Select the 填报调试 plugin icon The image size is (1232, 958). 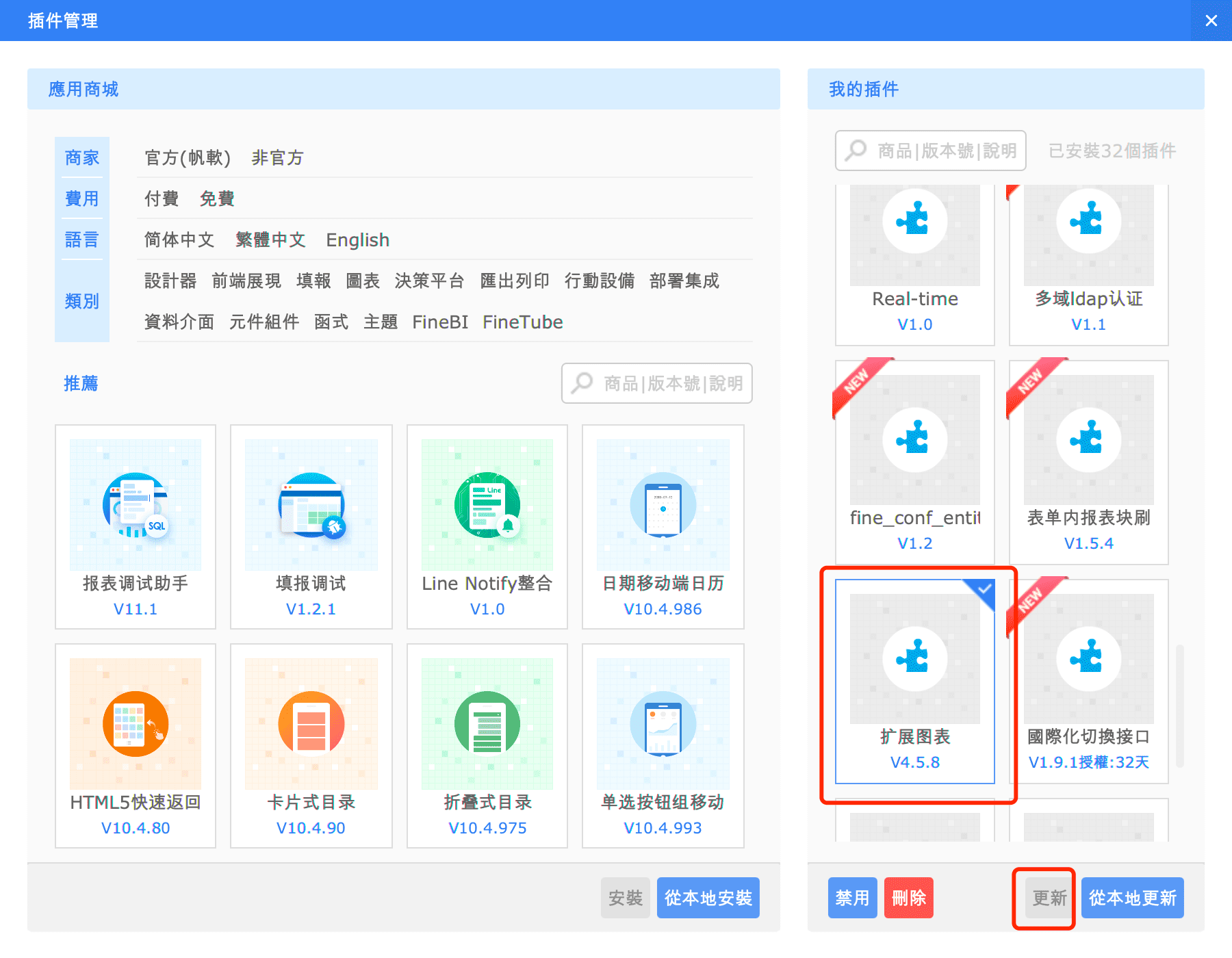point(311,505)
